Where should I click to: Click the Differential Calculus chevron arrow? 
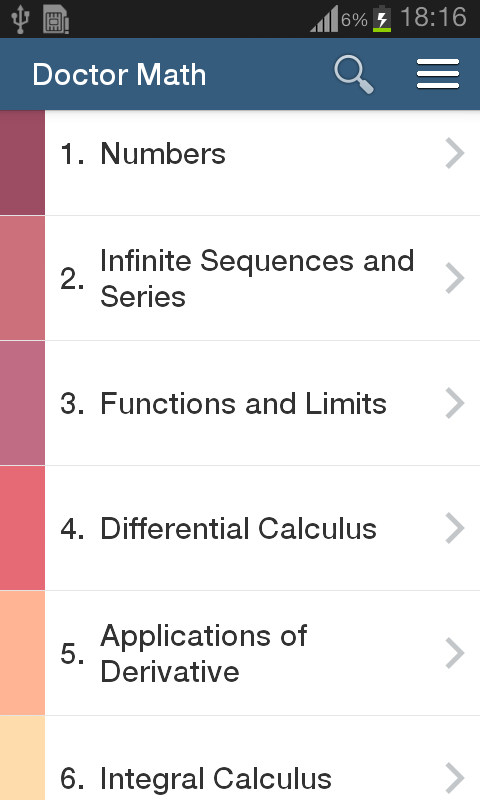tap(454, 528)
